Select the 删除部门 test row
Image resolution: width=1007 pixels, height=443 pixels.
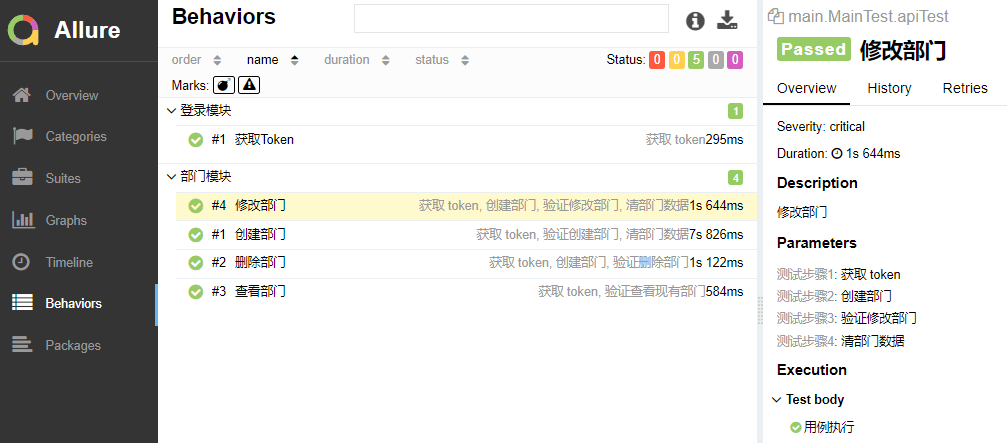(466, 263)
